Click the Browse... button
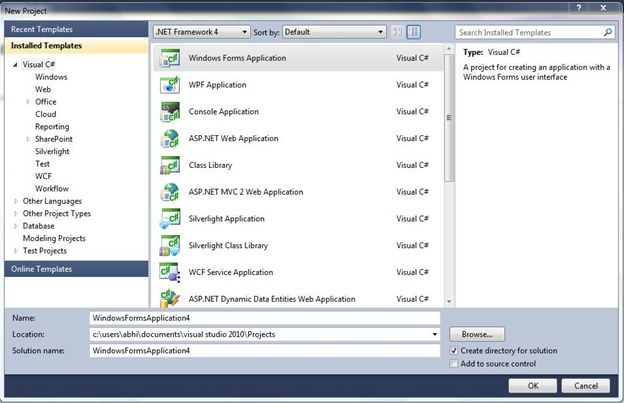The width and height of the screenshot is (624, 403). (477, 334)
